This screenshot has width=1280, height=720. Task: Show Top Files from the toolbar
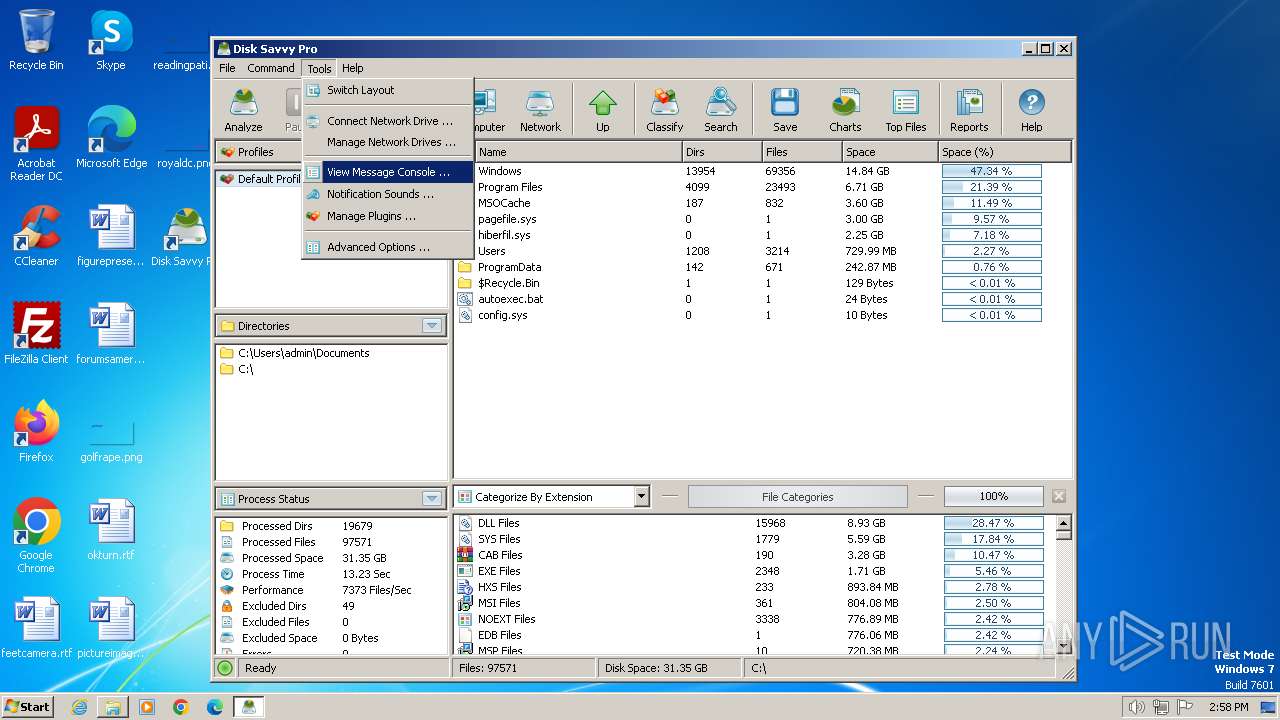coord(906,110)
